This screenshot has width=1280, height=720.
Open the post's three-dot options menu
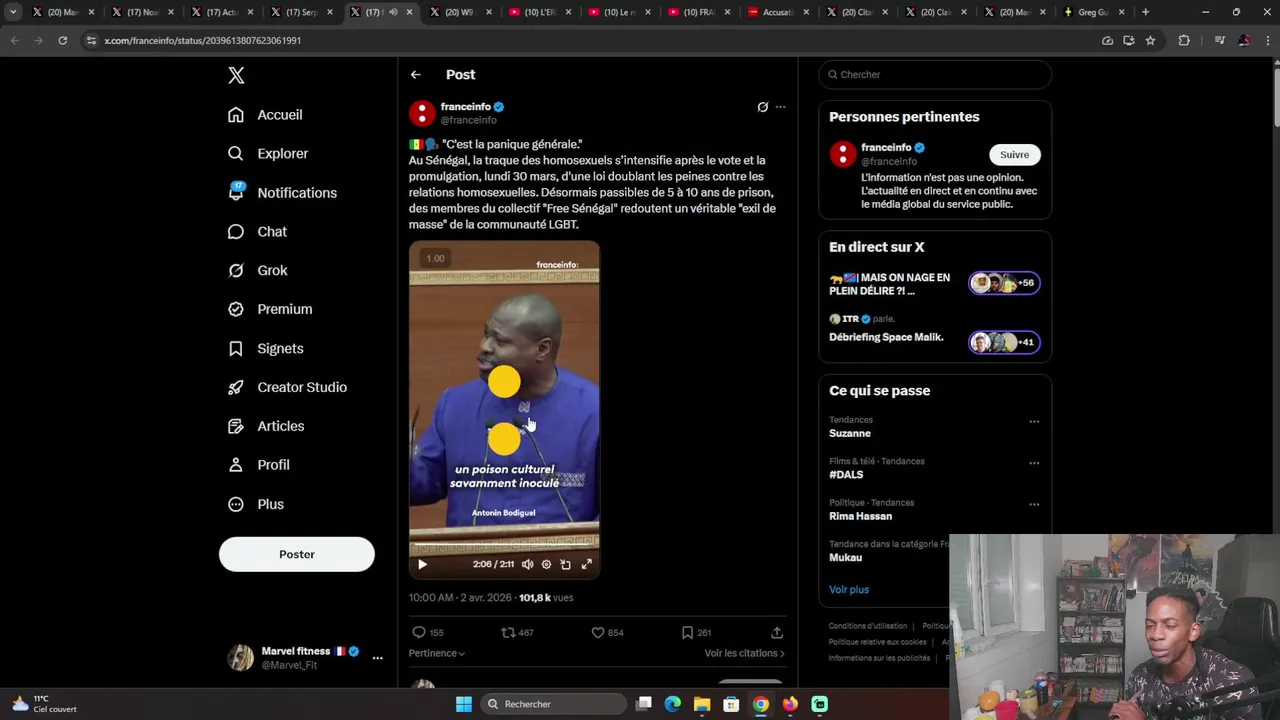(x=781, y=107)
